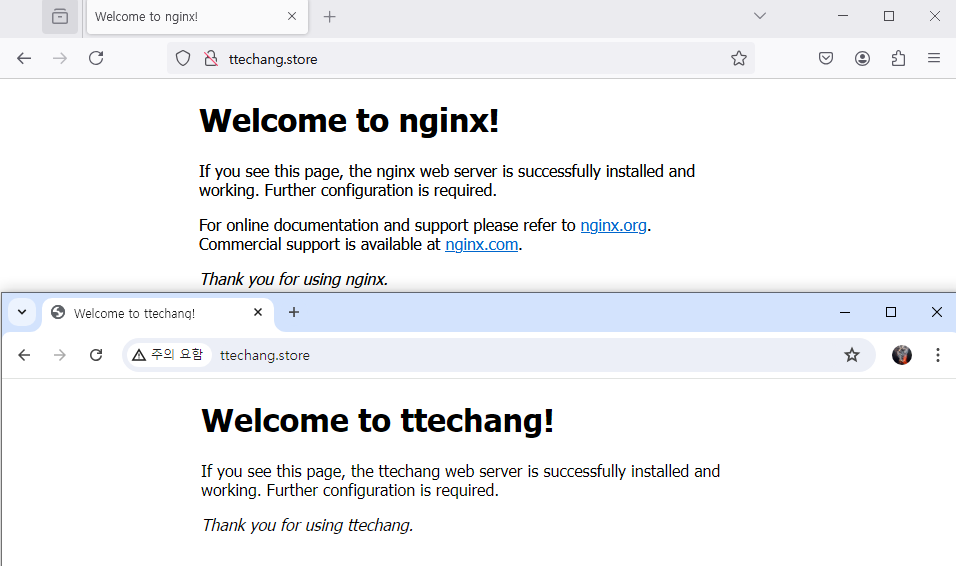Click globe favicon on the ttechang tab

tap(58, 312)
